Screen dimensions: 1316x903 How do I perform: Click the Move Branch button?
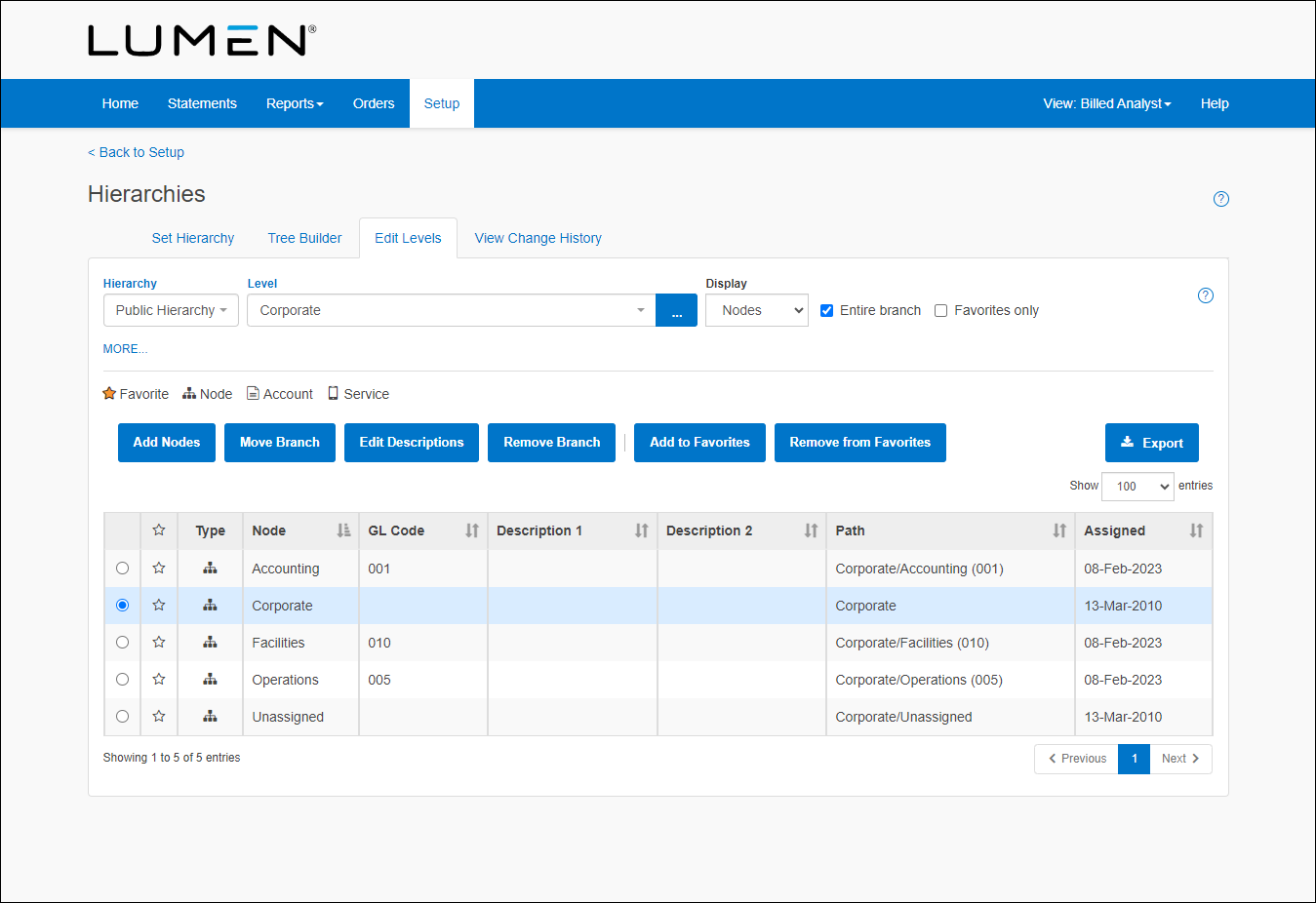(280, 442)
